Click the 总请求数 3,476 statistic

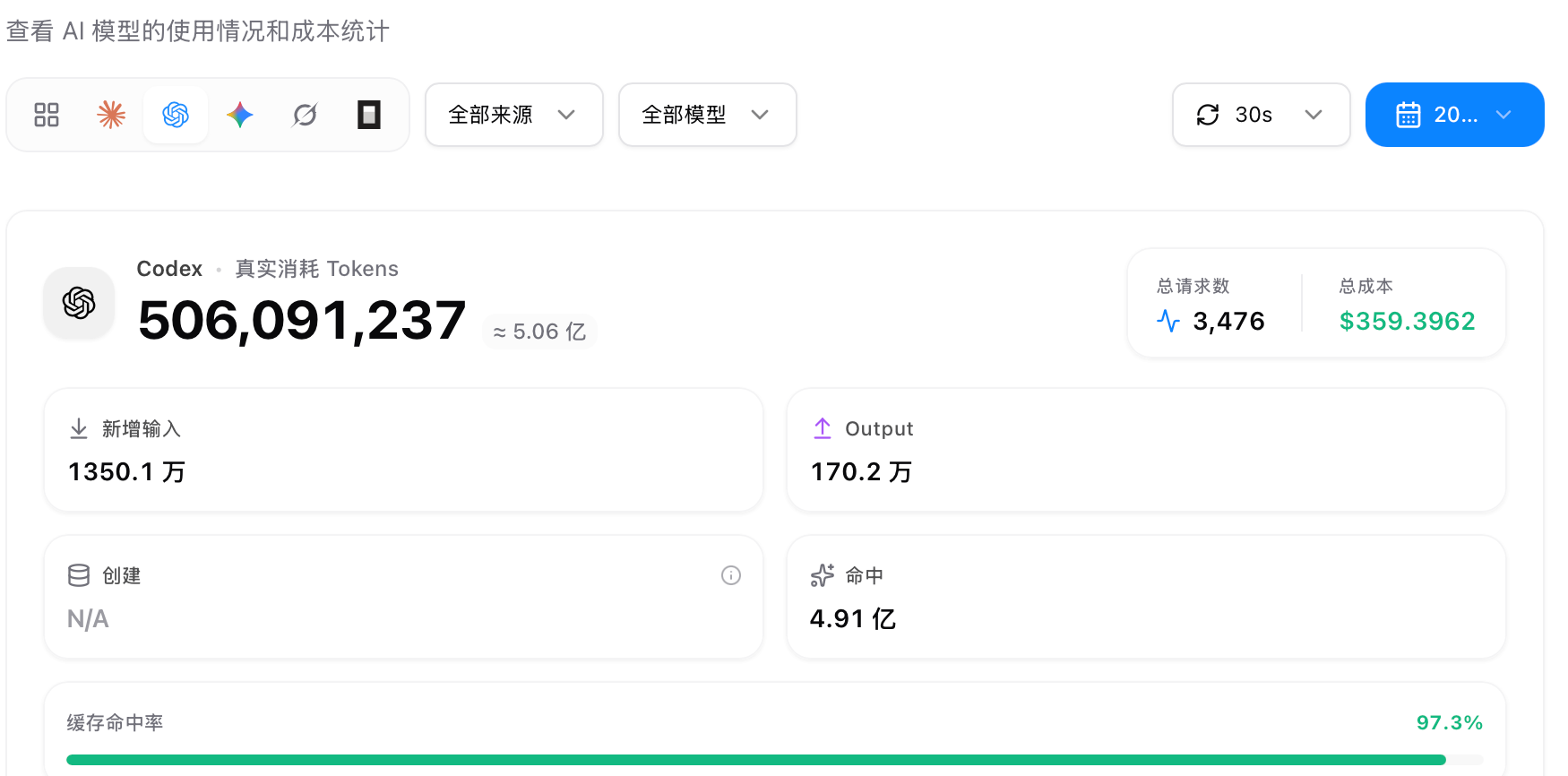[x=1210, y=305]
